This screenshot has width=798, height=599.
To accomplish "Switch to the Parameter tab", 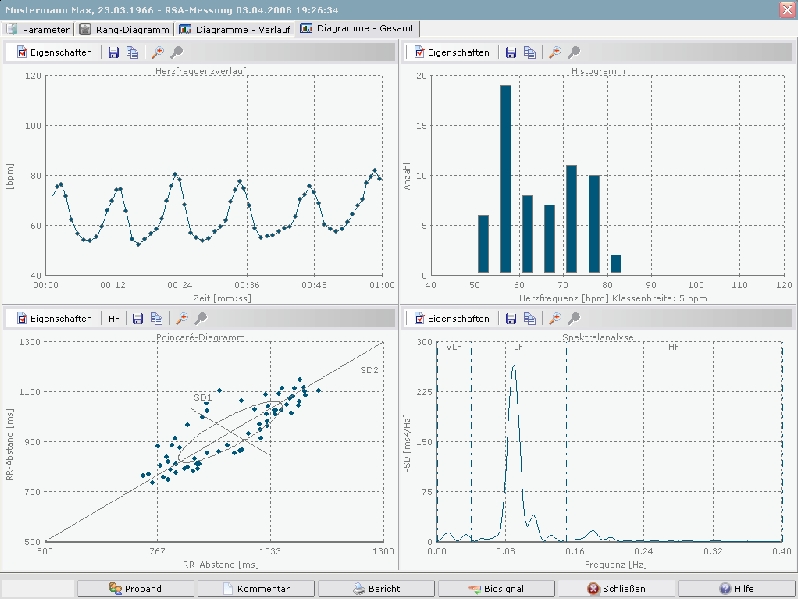I will click(x=38, y=29).
